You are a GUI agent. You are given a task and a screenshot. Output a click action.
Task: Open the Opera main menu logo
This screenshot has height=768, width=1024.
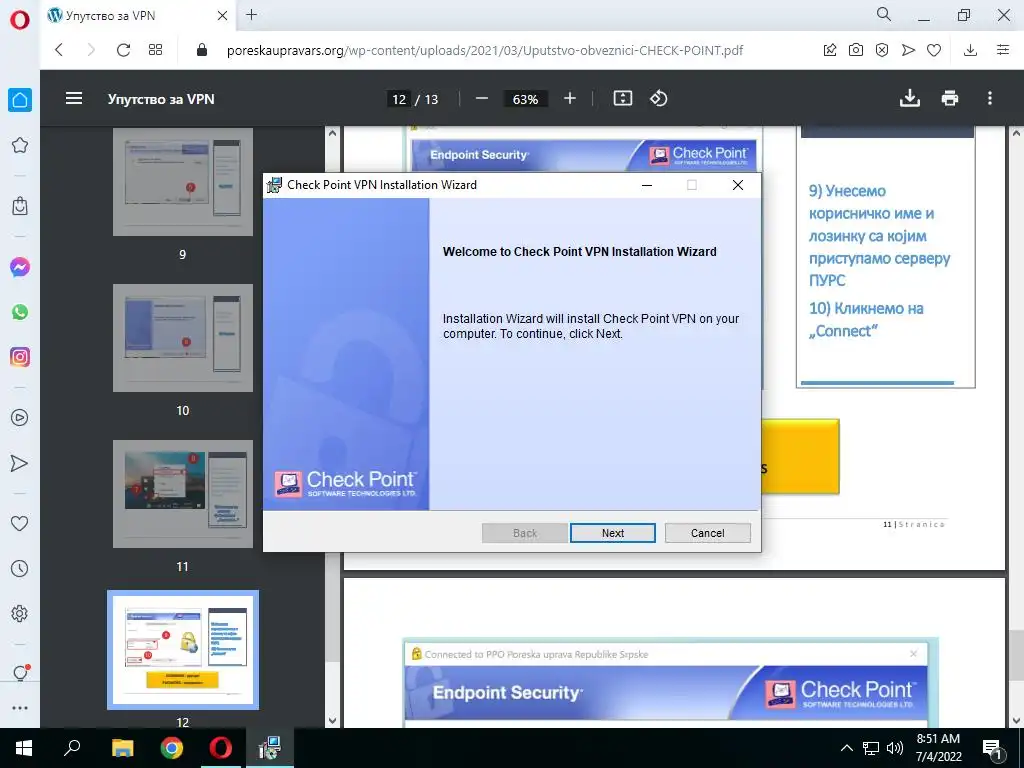(x=20, y=20)
